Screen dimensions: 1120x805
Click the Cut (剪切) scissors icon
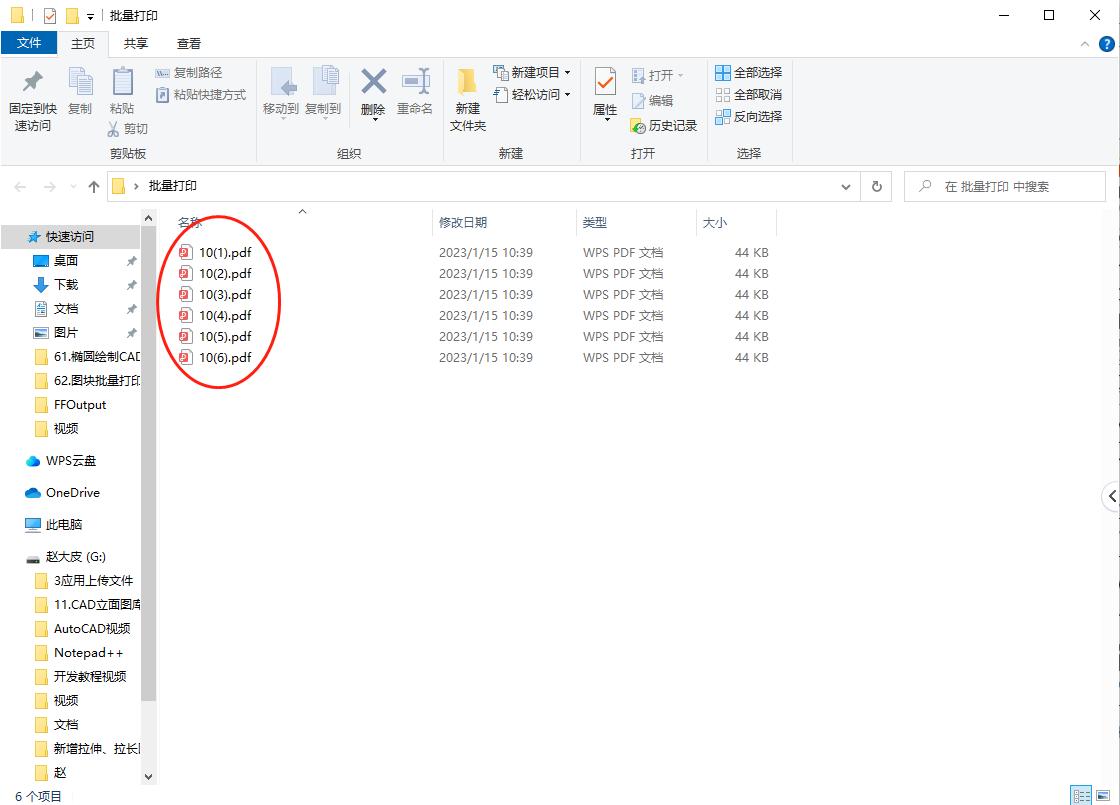(114, 129)
